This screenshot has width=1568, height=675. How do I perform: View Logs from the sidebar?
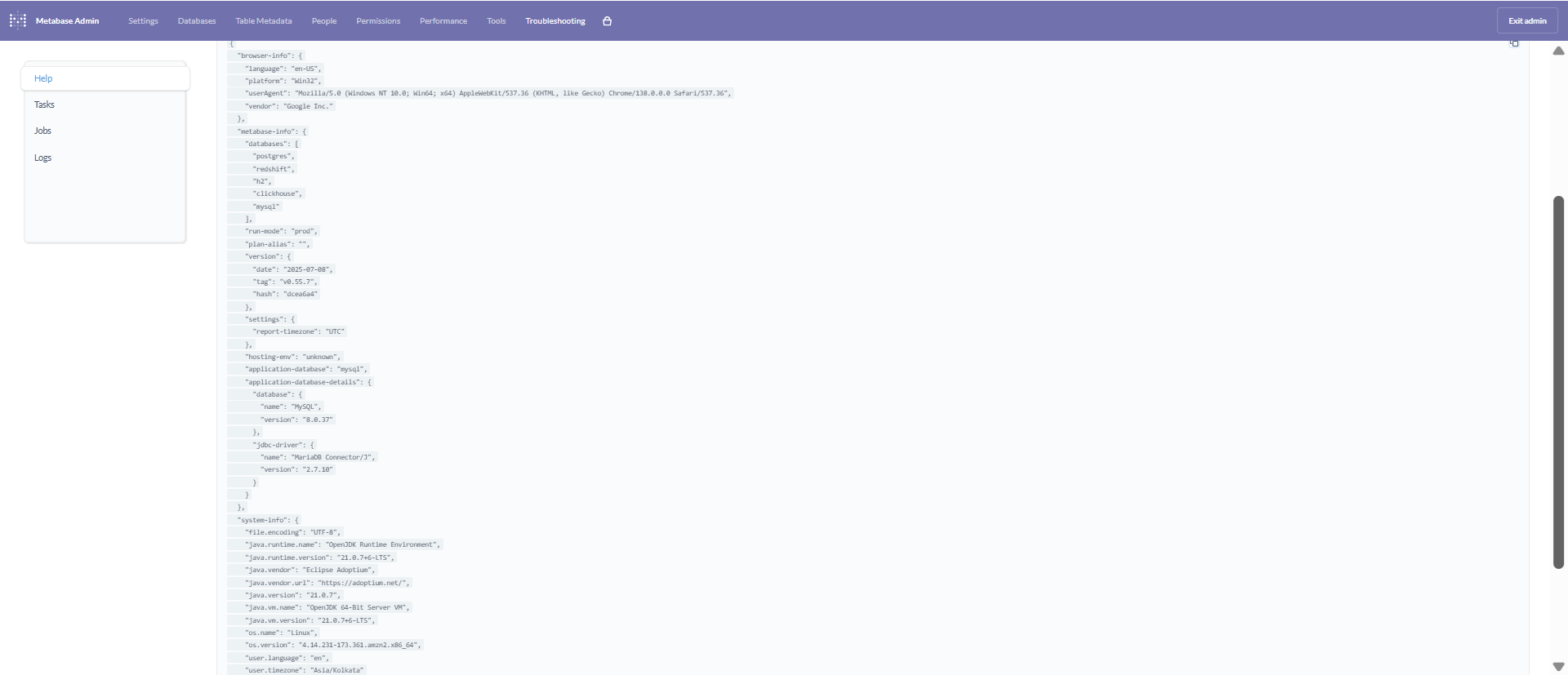point(42,158)
